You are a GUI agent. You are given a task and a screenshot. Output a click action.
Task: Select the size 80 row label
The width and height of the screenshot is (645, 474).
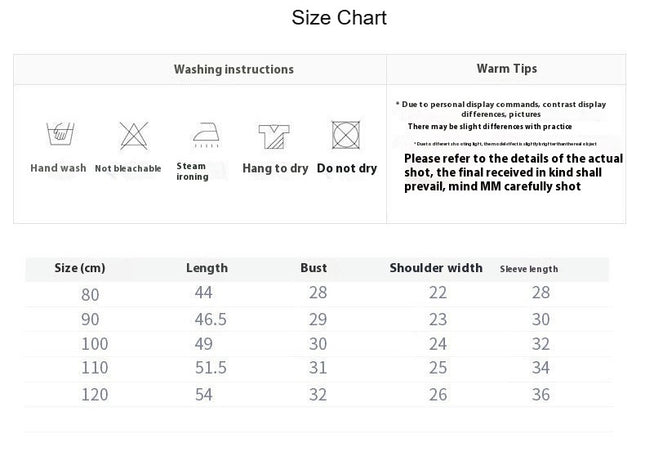point(90,295)
